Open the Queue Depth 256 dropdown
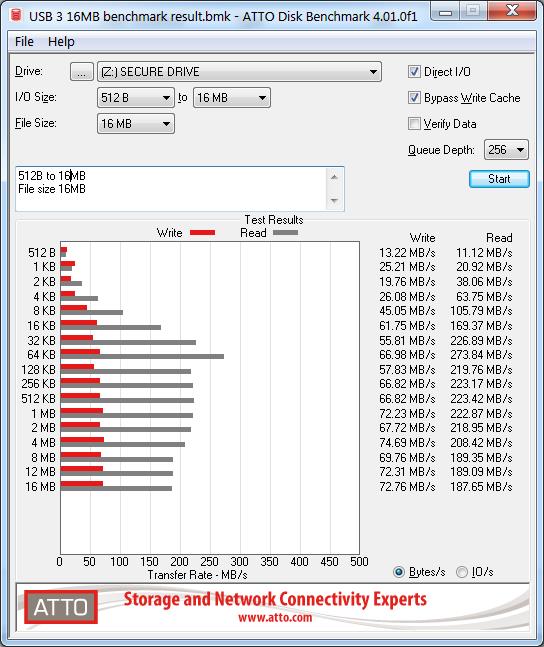 tap(506, 150)
